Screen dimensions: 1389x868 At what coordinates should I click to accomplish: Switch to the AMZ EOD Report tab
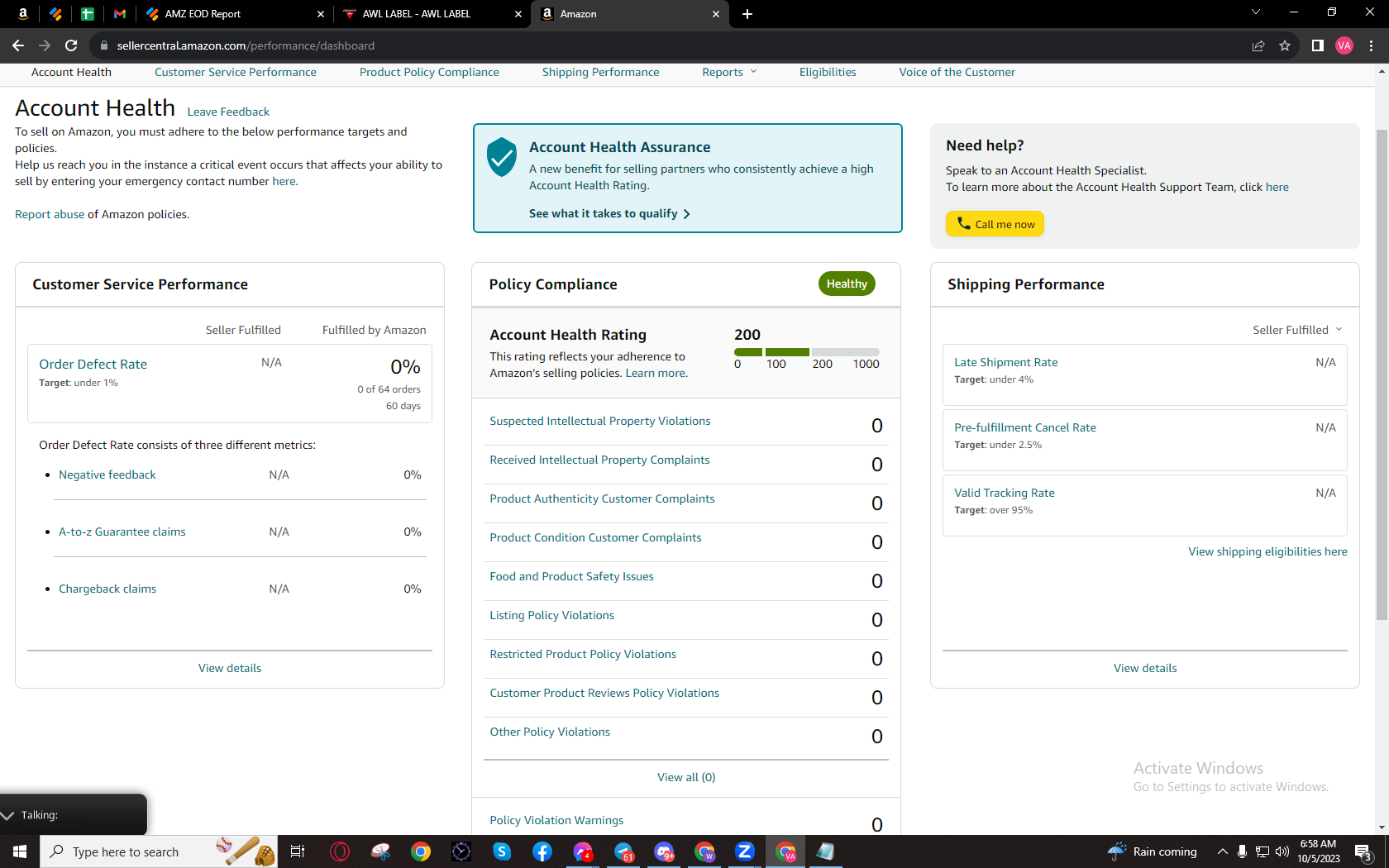point(234,14)
